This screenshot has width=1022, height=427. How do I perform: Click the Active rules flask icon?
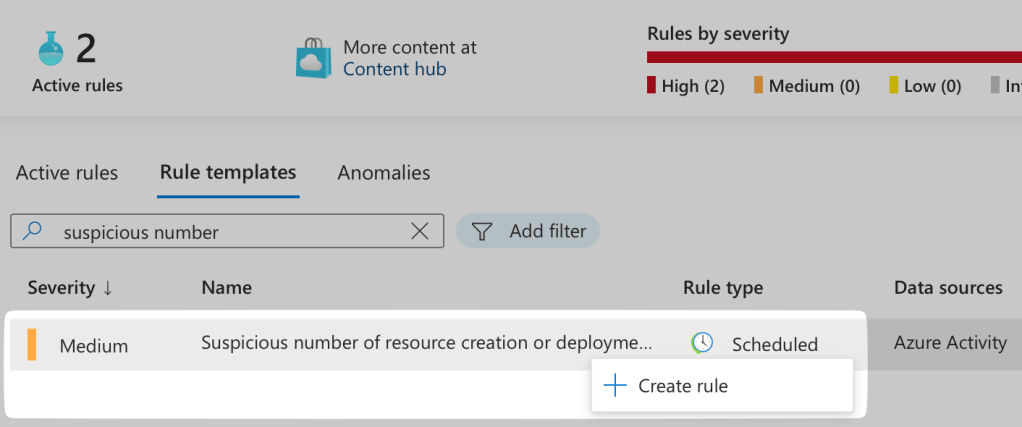(x=50, y=48)
